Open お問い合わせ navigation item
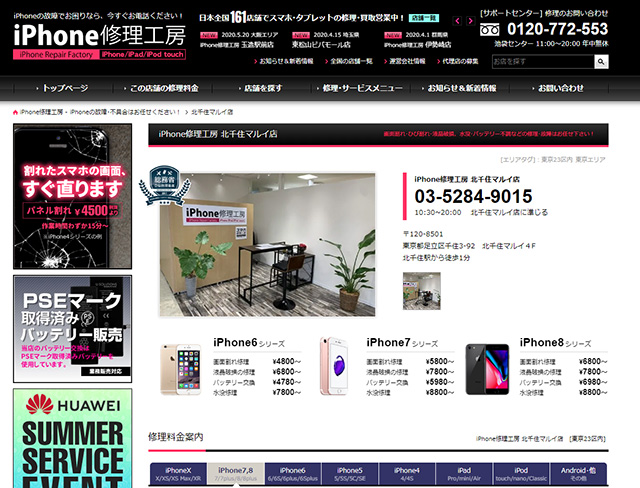The width and height of the screenshot is (640, 488). 559,88
